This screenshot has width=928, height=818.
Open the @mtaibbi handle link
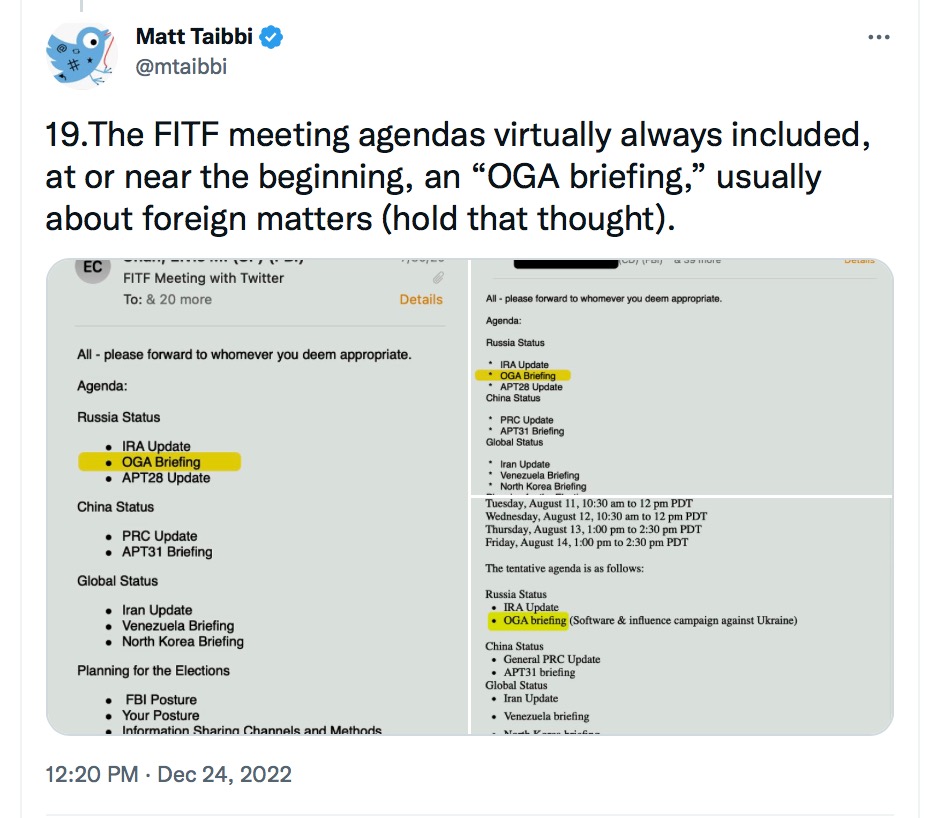[181, 66]
